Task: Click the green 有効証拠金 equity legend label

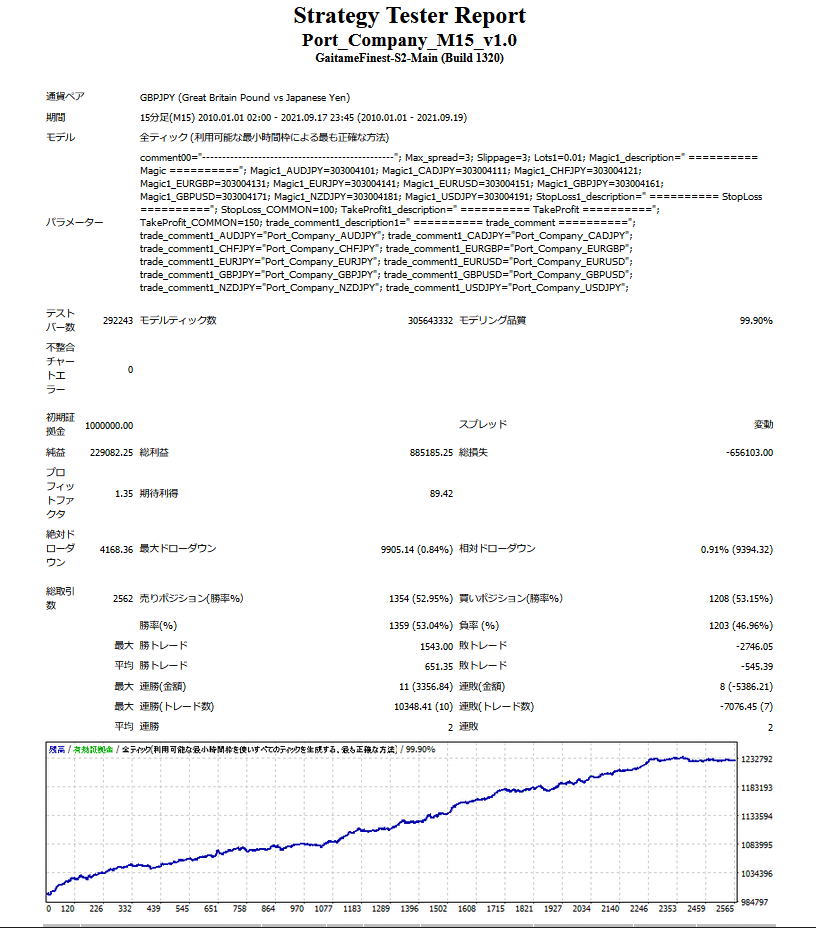Action: [93, 749]
